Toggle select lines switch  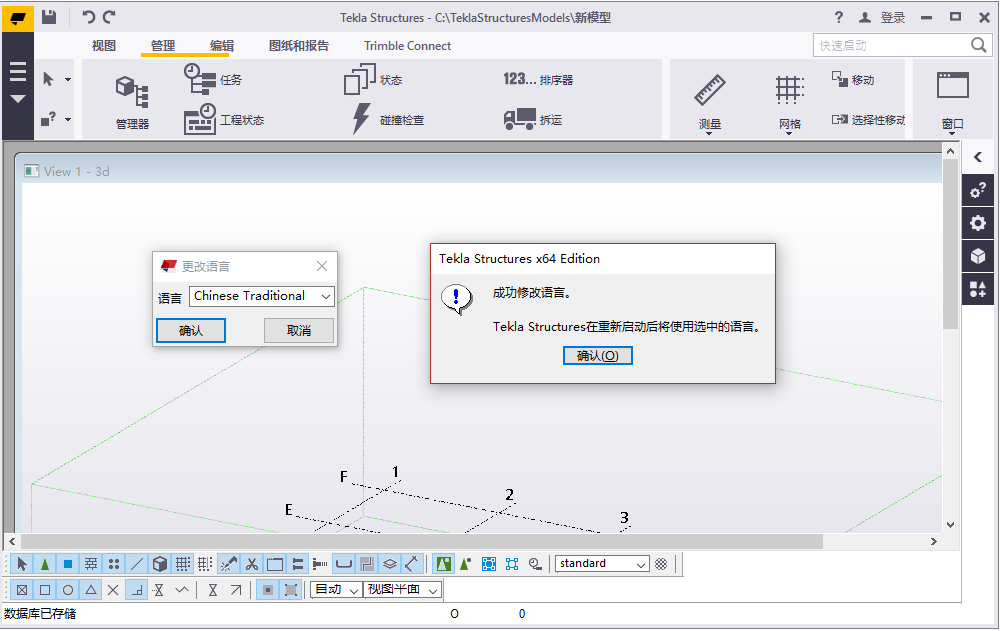tap(136, 564)
